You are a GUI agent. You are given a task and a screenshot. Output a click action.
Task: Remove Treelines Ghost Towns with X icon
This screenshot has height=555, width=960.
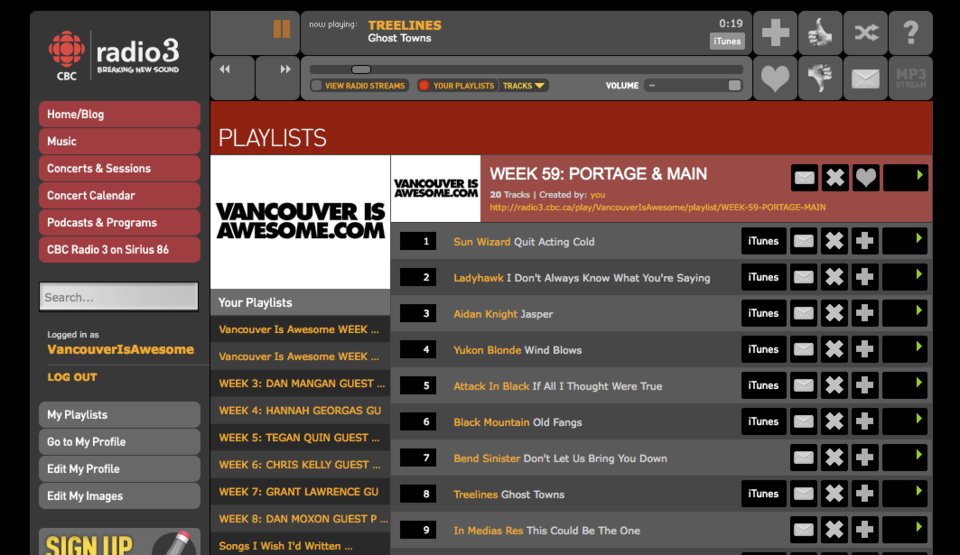(834, 494)
